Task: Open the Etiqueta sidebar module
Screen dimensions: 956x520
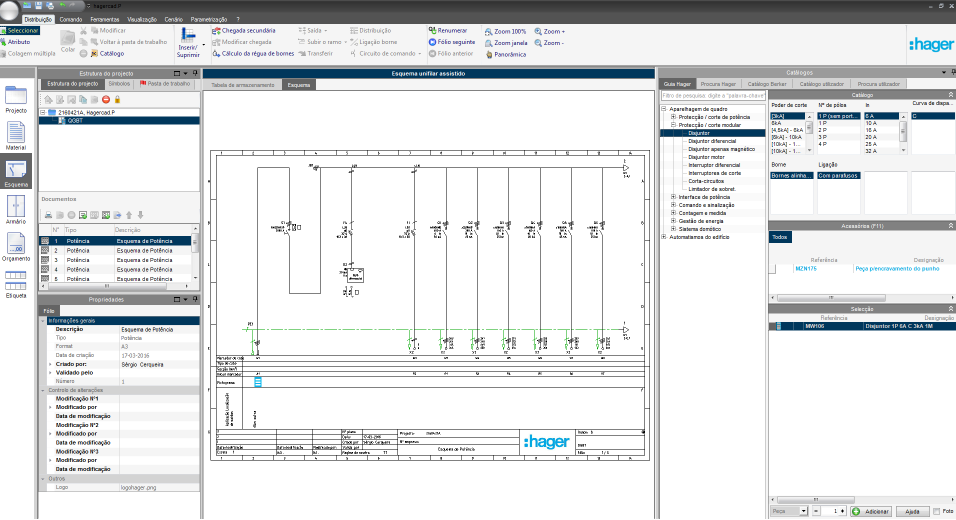Action: [16, 284]
